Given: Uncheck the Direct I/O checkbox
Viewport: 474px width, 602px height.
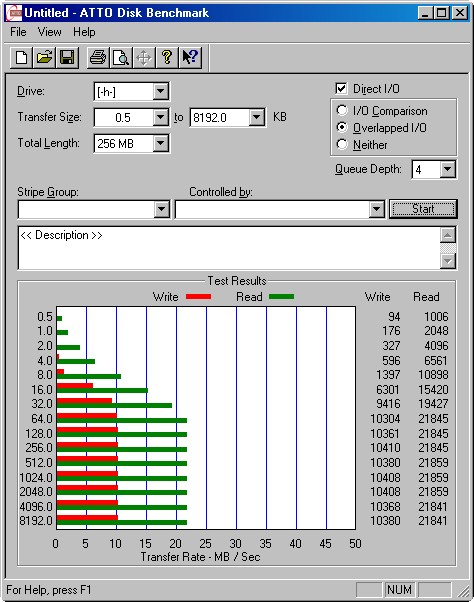Looking at the screenshot, I should 341,89.
